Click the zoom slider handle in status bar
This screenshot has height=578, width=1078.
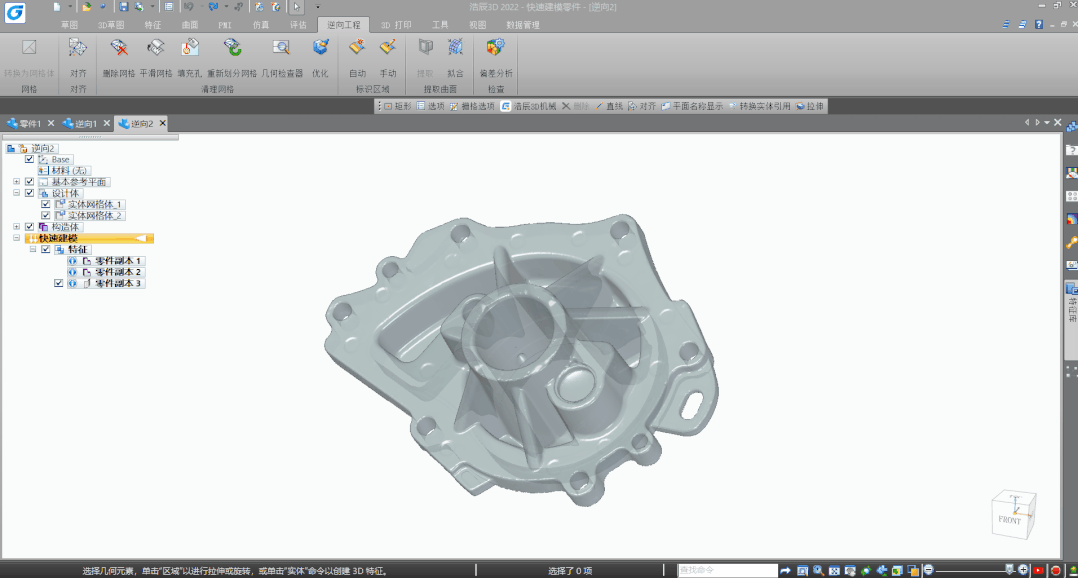(x=1009, y=570)
